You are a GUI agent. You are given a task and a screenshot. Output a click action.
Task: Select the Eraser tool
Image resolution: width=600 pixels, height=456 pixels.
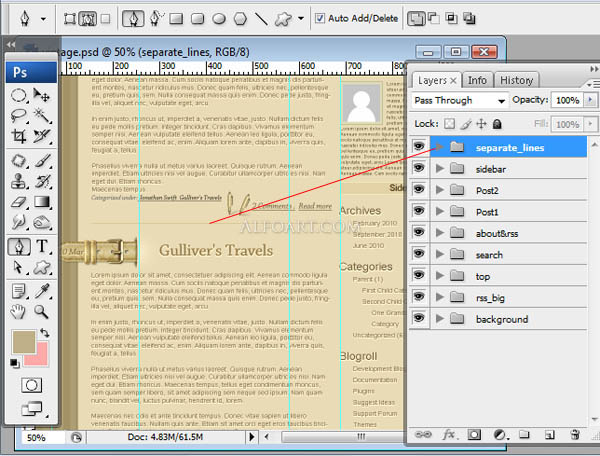[x=18, y=202]
